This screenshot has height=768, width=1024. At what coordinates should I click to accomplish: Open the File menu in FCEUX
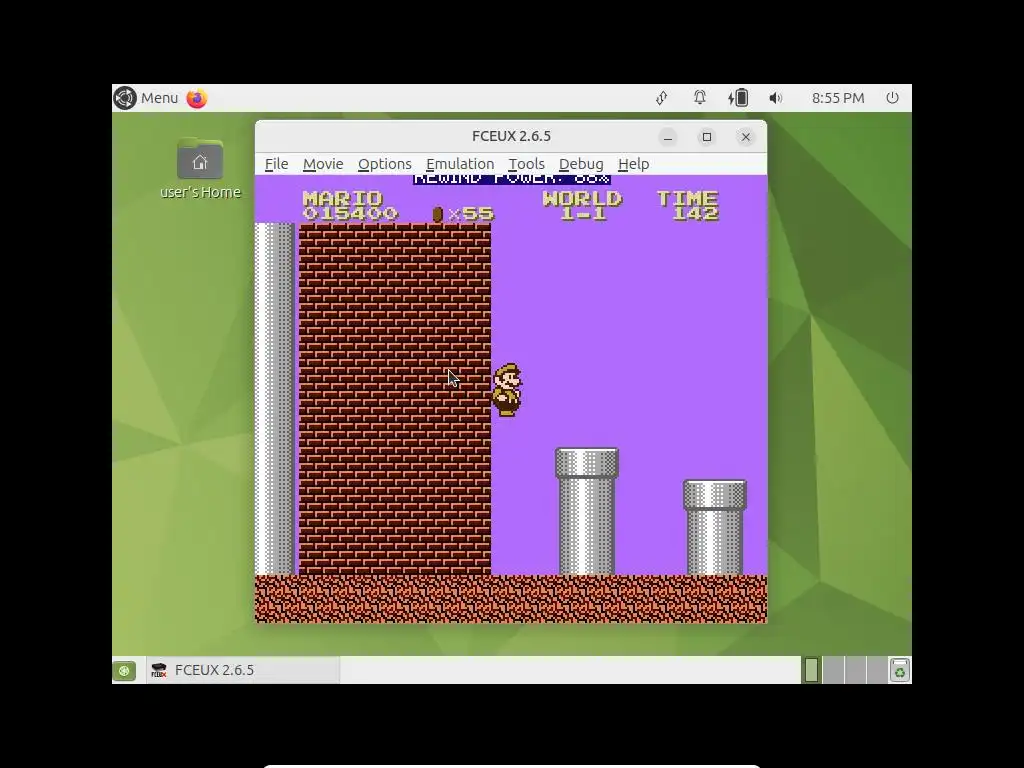(x=276, y=164)
